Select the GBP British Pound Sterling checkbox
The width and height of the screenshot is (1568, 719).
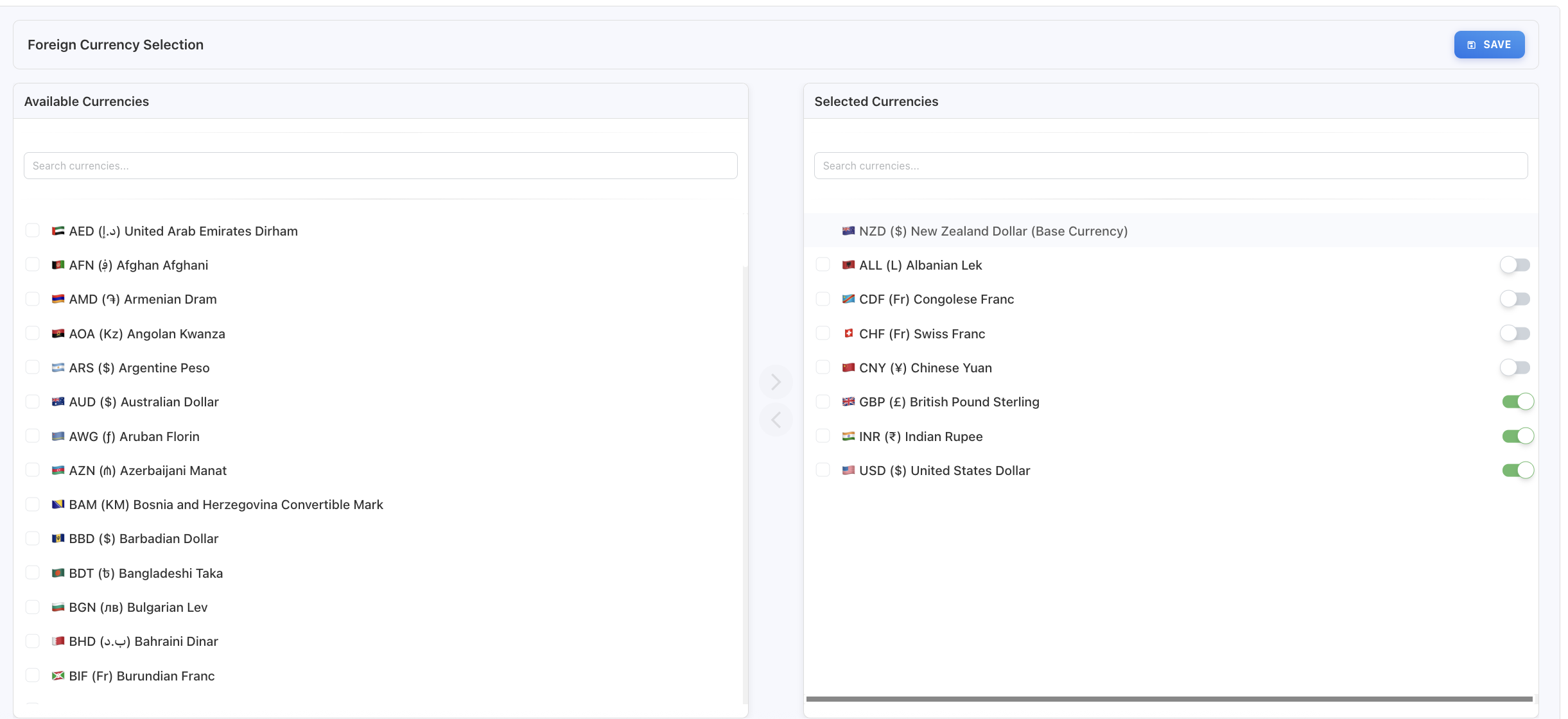pyautogui.click(x=823, y=402)
